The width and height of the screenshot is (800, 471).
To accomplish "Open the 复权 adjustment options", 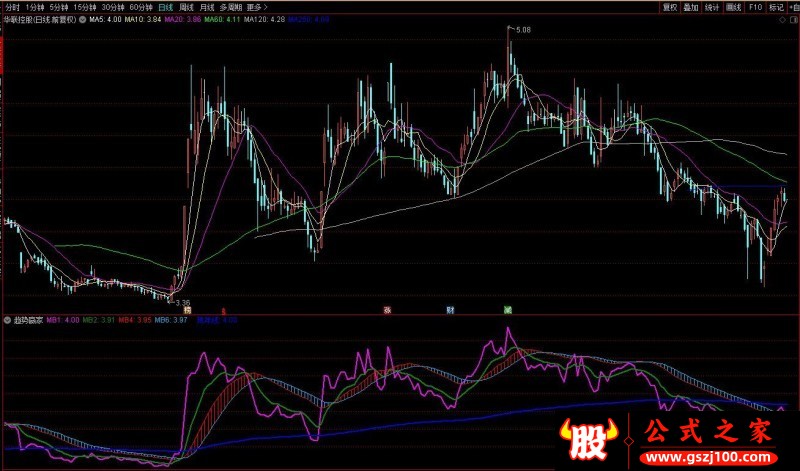I will point(669,6).
